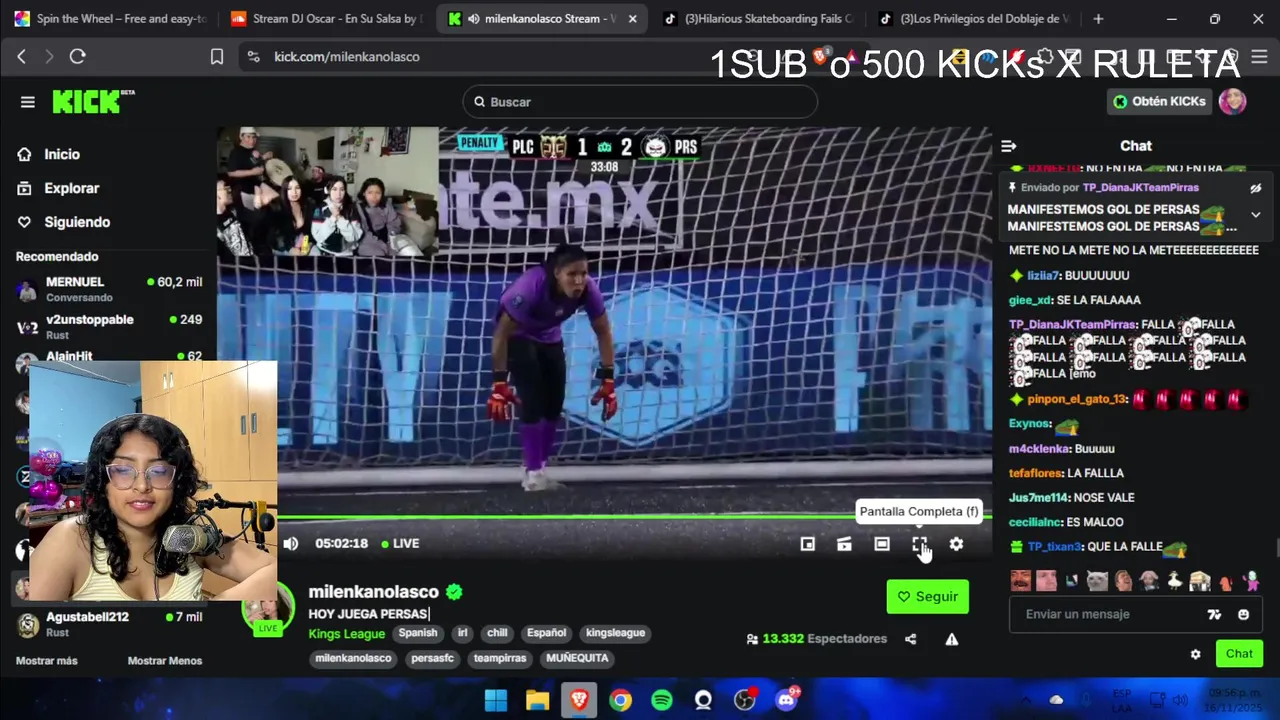Screen dimensions: 1280x720
Task: Open the milenkanolasco streamer avatar
Action: click(268, 606)
